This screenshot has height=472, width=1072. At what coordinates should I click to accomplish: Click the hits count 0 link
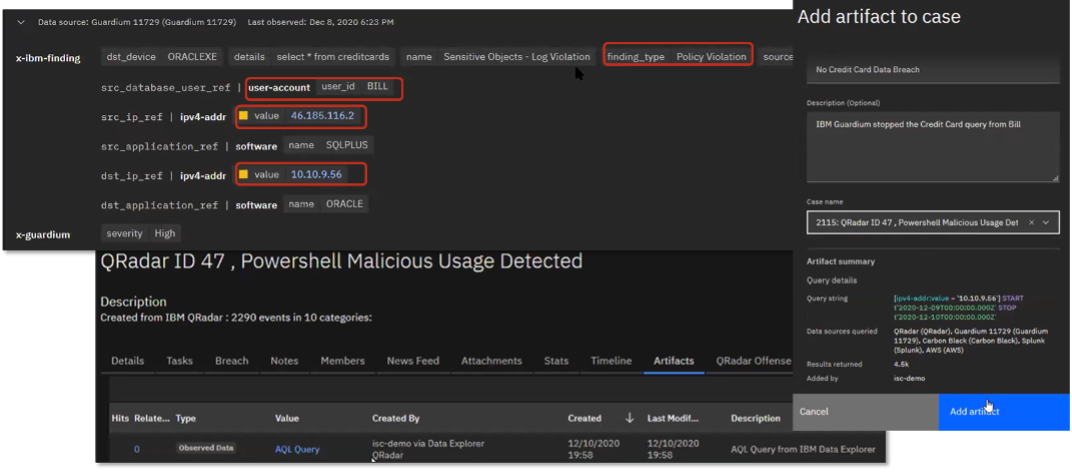tap(137, 449)
